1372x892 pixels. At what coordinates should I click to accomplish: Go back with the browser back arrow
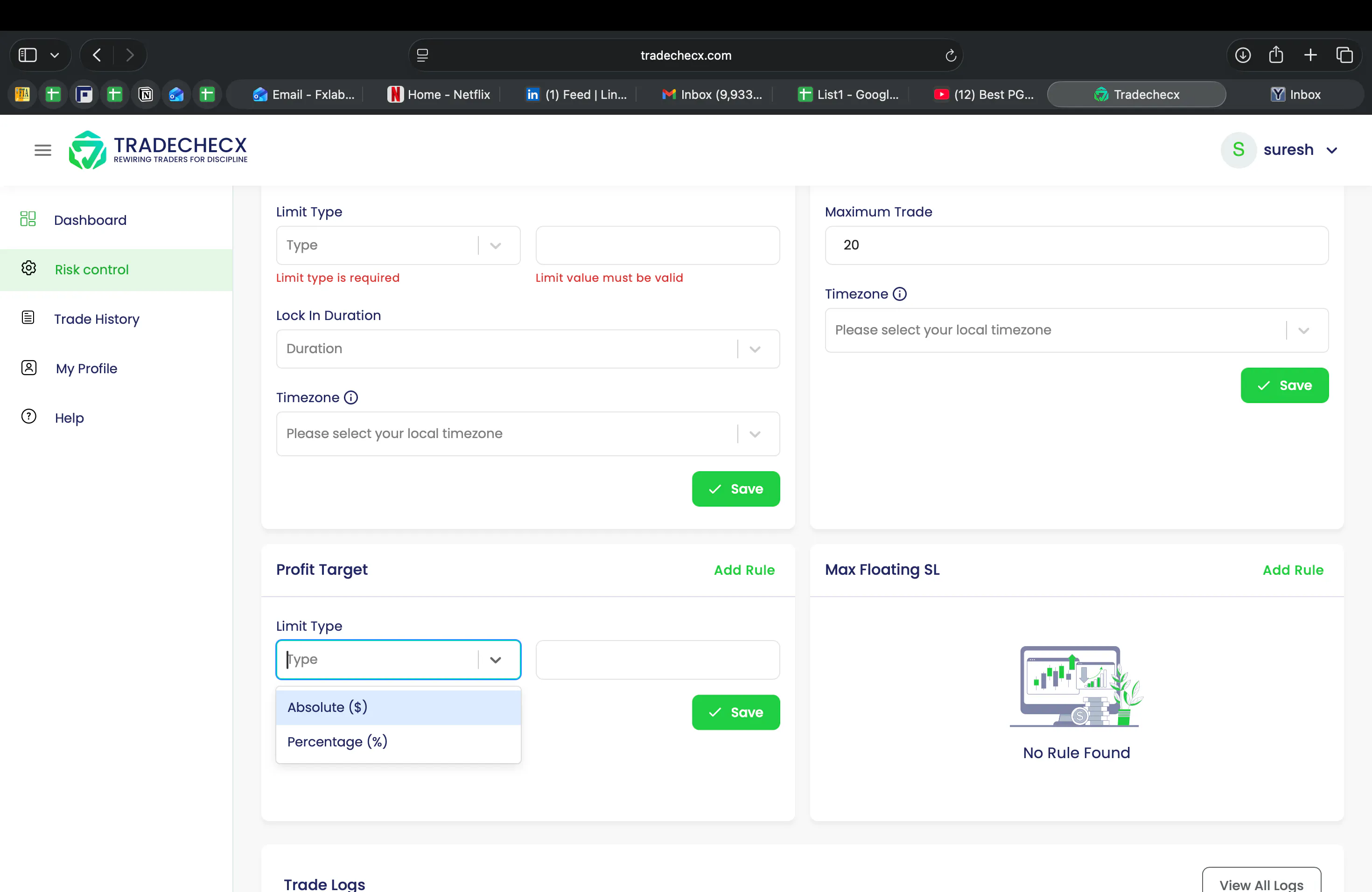click(97, 56)
